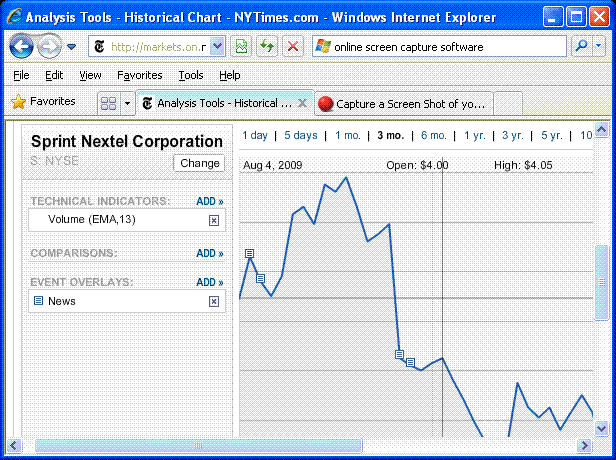Minimize the Internet Explorer window
Viewport: 616px width, 460px height.
click(x=553, y=17)
